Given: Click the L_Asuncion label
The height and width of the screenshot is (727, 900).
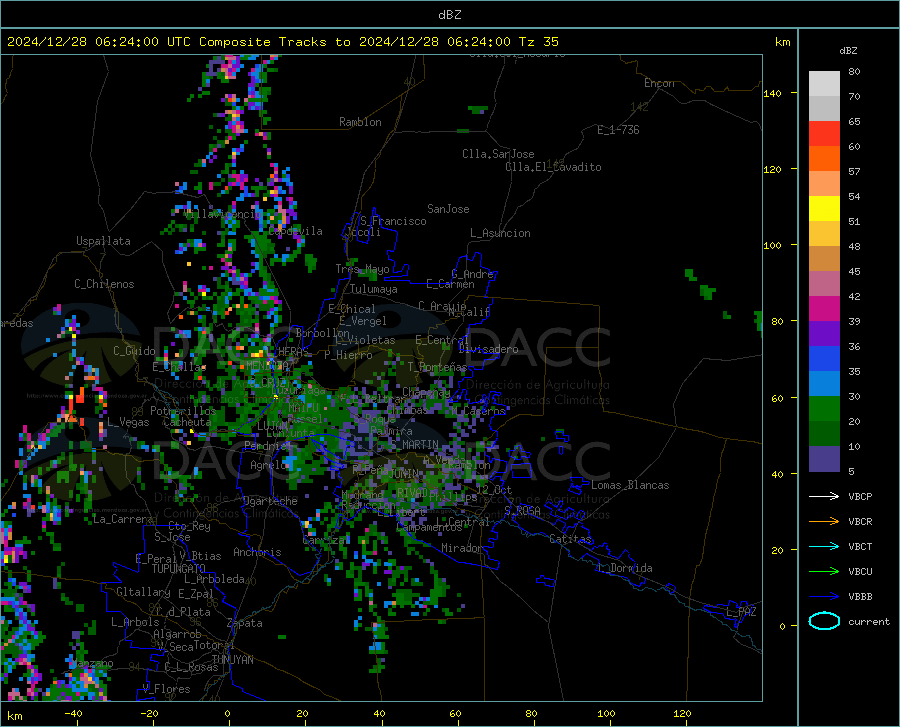Looking at the screenshot, I should coord(500,233).
